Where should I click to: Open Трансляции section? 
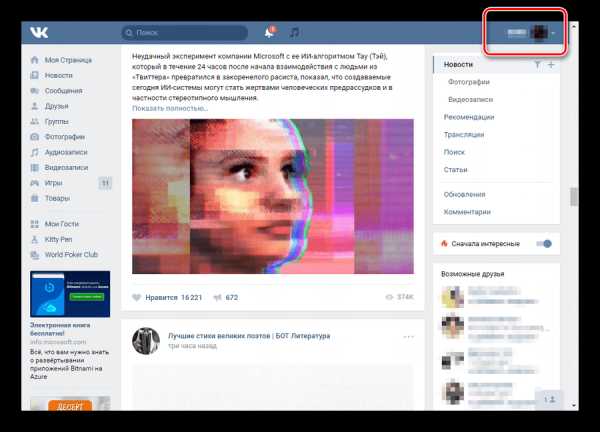click(x=464, y=135)
